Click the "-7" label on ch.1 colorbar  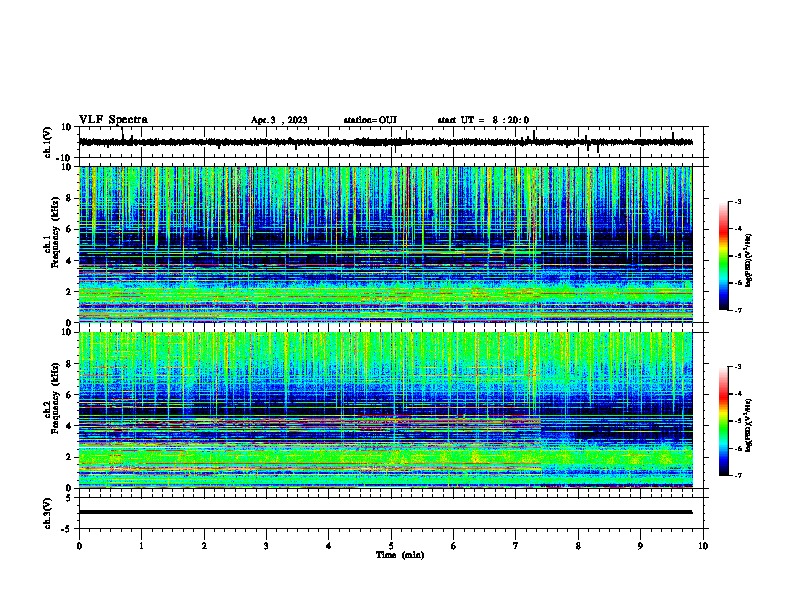737,310
